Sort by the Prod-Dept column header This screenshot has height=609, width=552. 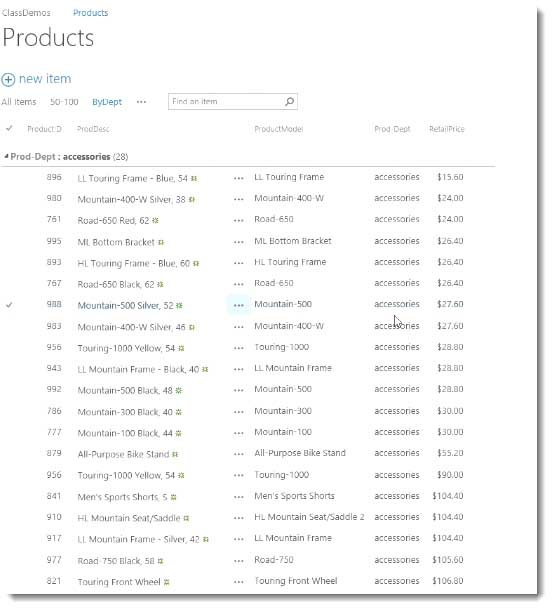tap(392, 129)
